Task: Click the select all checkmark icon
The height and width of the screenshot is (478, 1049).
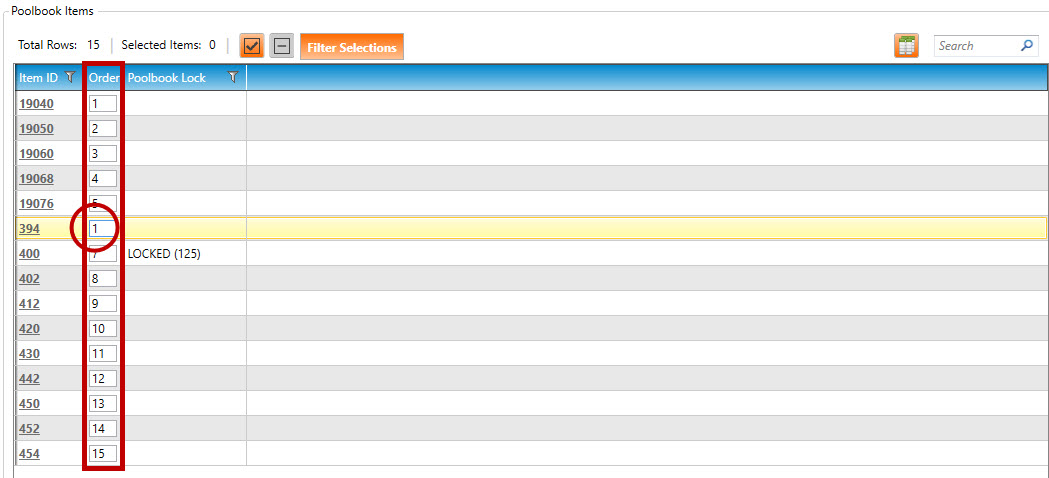Action: click(x=252, y=46)
